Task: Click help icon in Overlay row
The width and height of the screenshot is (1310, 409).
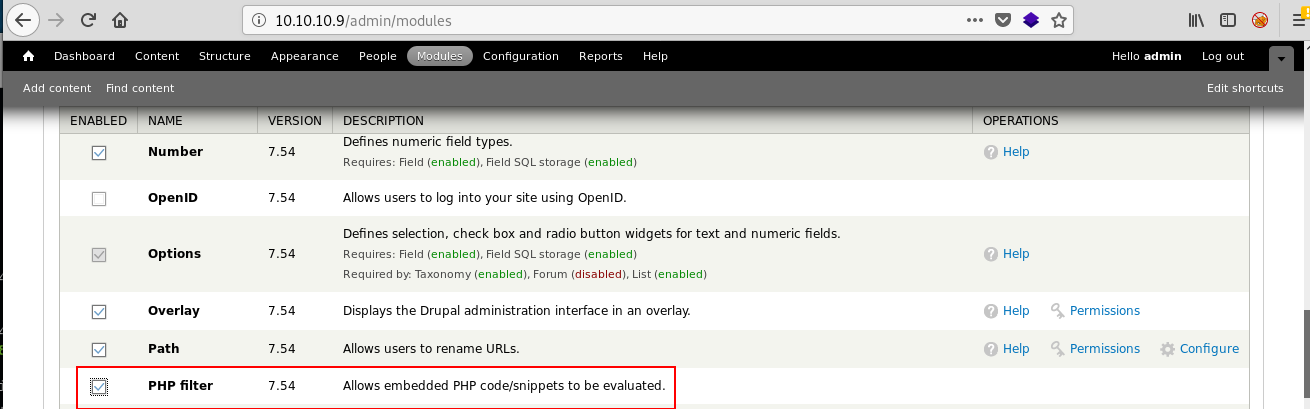Action: click(991, 311)
